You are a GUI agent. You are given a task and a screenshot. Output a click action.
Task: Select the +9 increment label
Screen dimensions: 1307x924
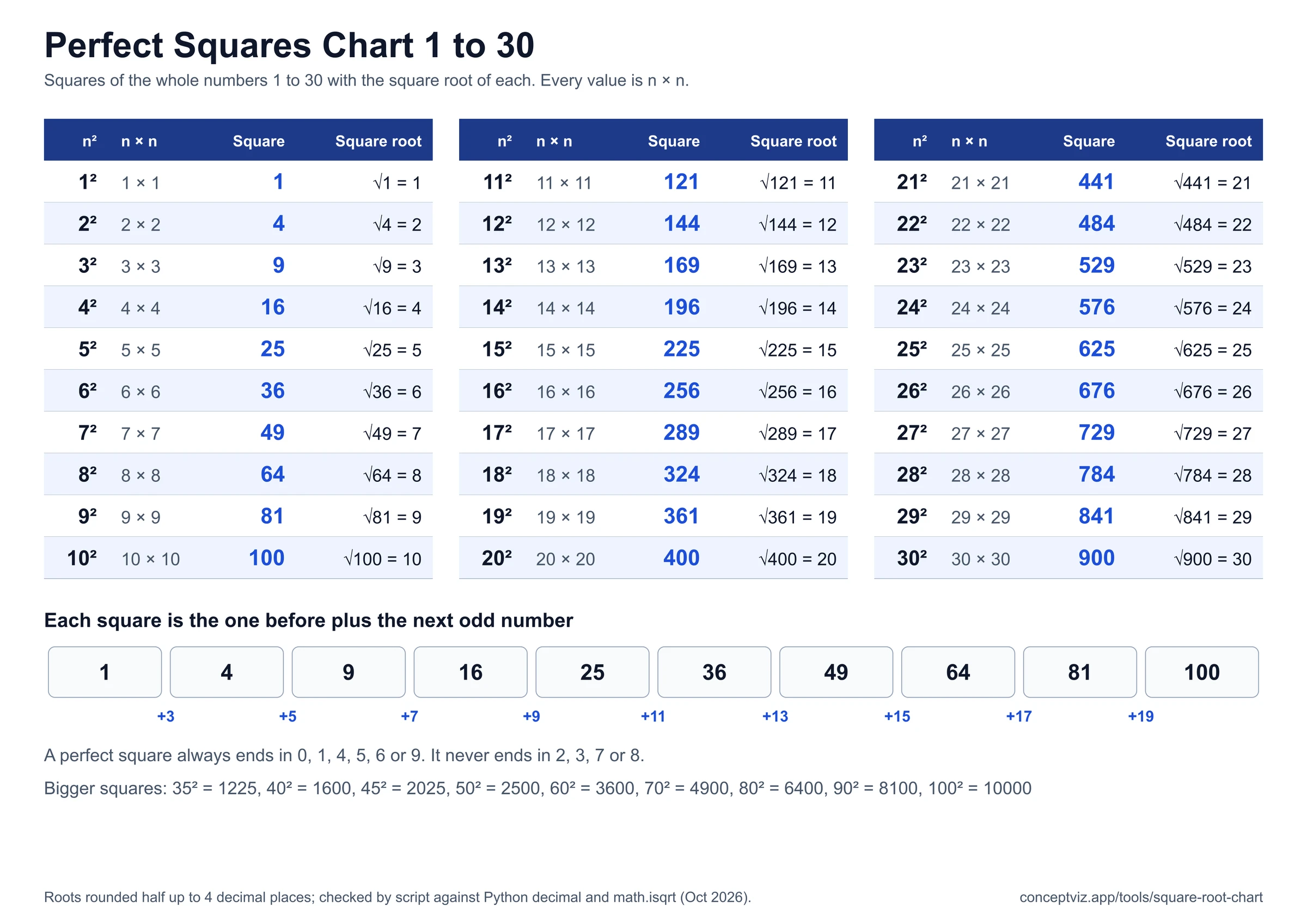pos(531,716)
